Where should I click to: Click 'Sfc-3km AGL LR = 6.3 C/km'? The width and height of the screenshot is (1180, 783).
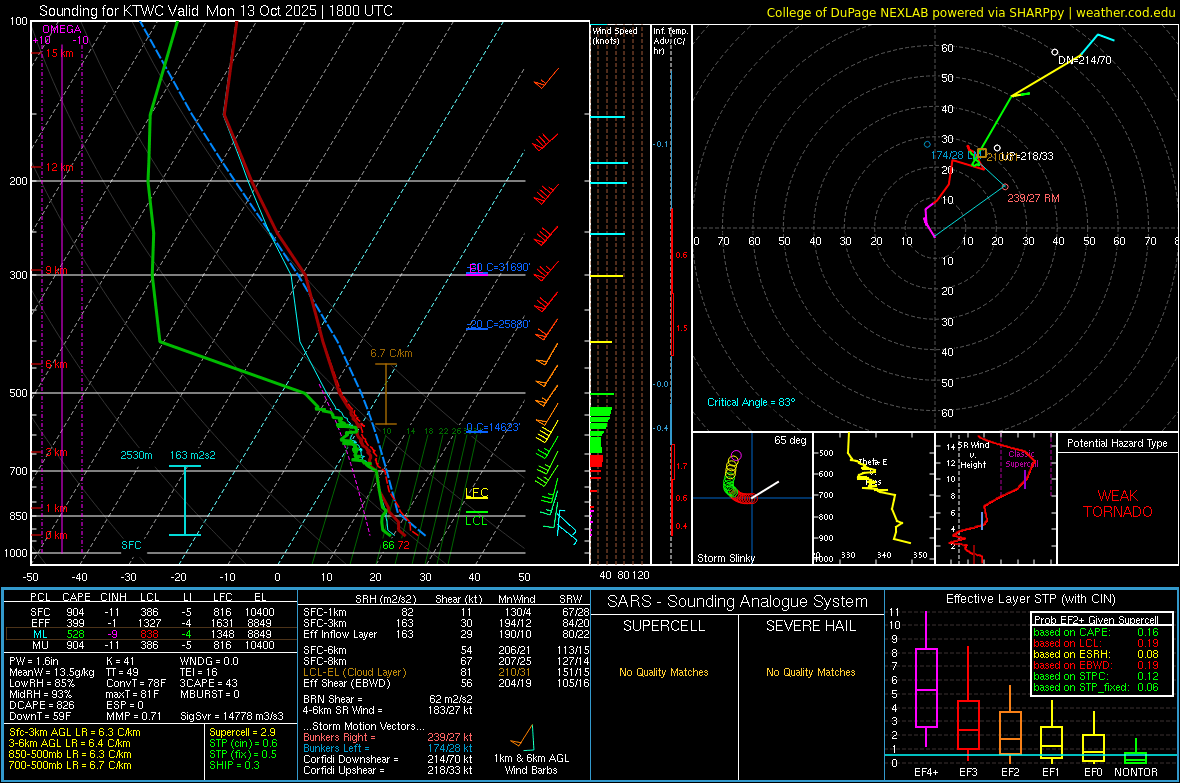(75, 732)
